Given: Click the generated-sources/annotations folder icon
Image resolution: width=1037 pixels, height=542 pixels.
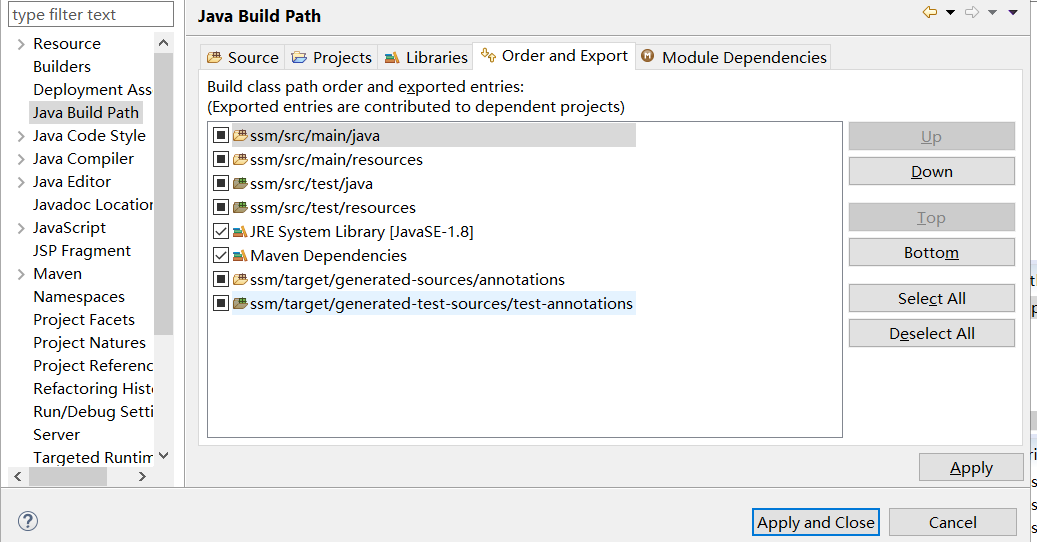Looking at the screenshot, I should coord(240,280).
